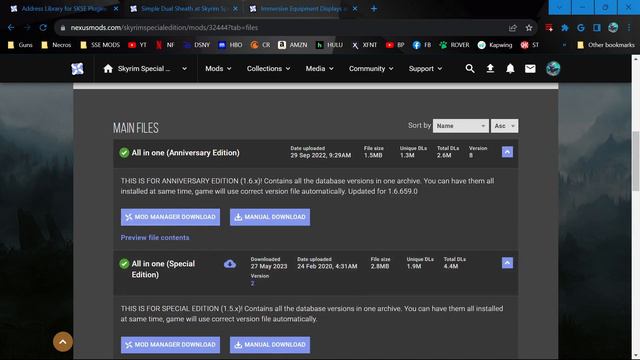Image resolution: width=640 pixels, height=360 pixels.
Task: Expand the Mods menu
Action: coord(218,69)
